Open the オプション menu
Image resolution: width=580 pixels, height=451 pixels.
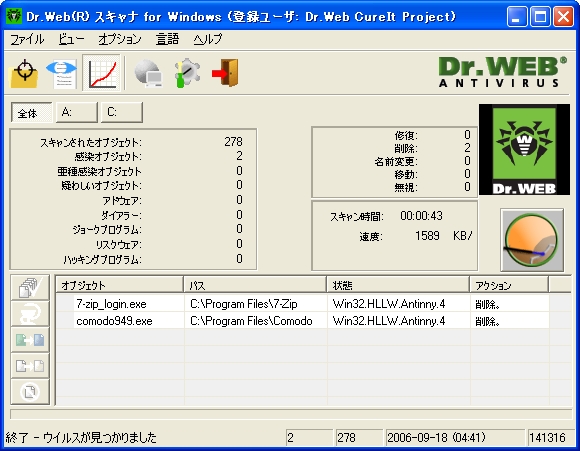(119, 39)
